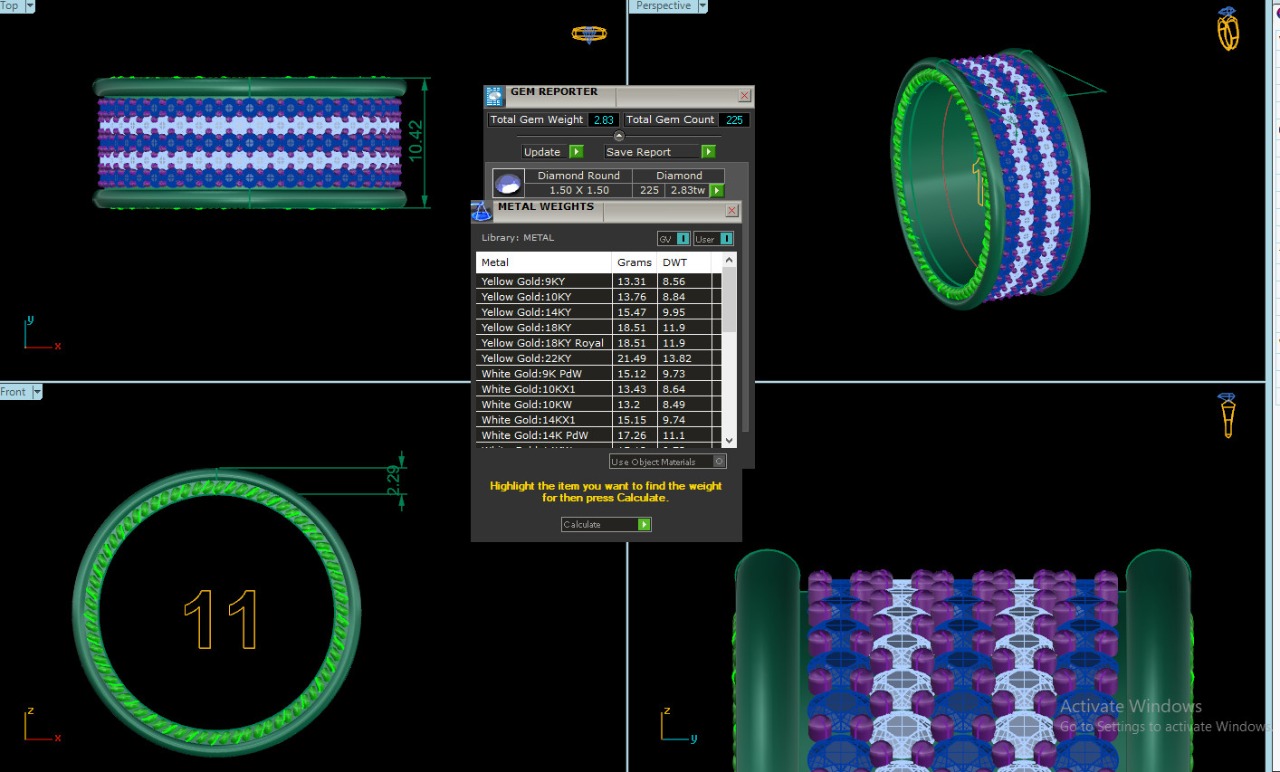Open the Front viewport dropdown arrow
Screen dimensions: 1280x772
tap(37, 392)
